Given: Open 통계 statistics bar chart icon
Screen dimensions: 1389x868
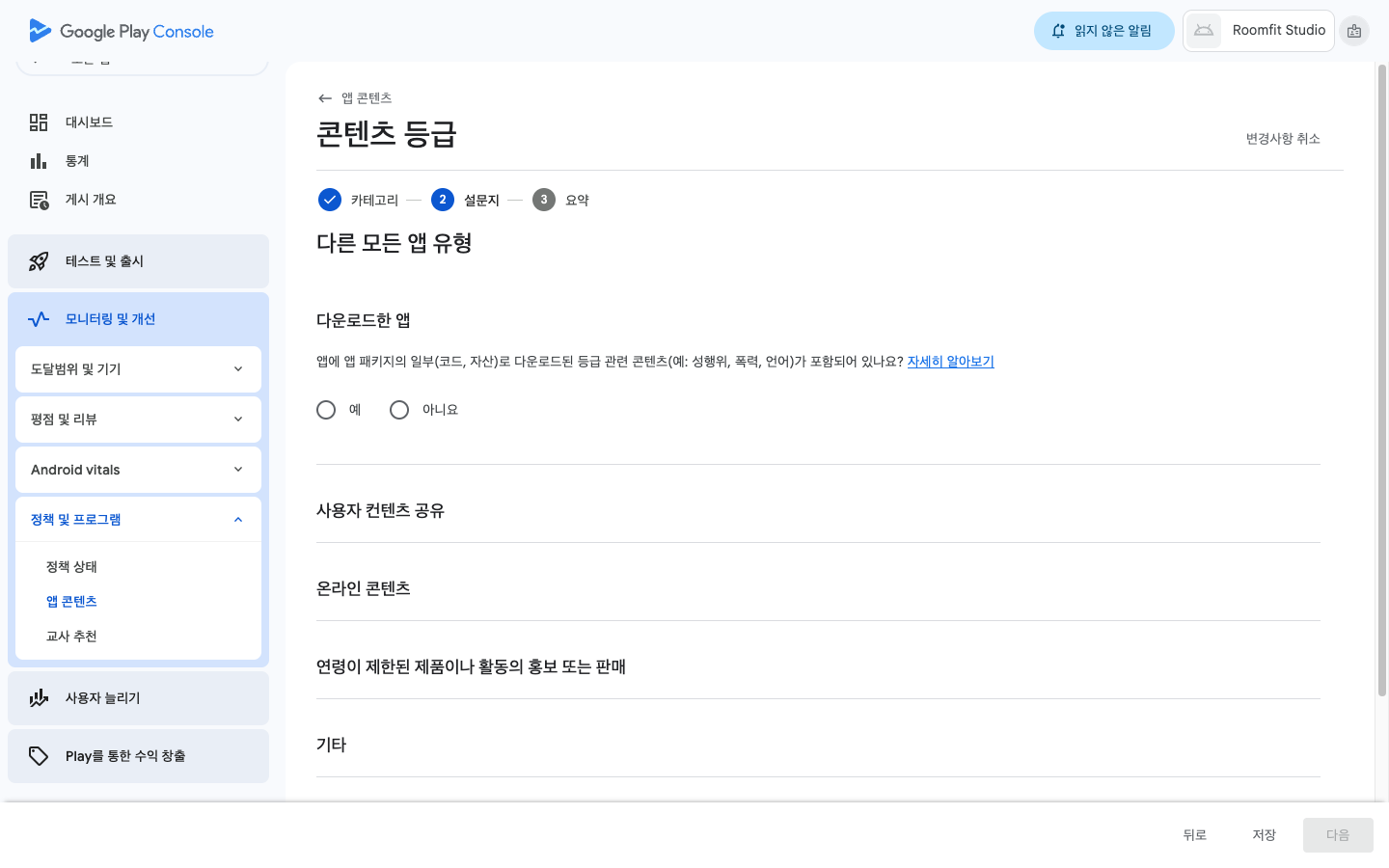Looking at the screenshot, I should tap(39, 161).
